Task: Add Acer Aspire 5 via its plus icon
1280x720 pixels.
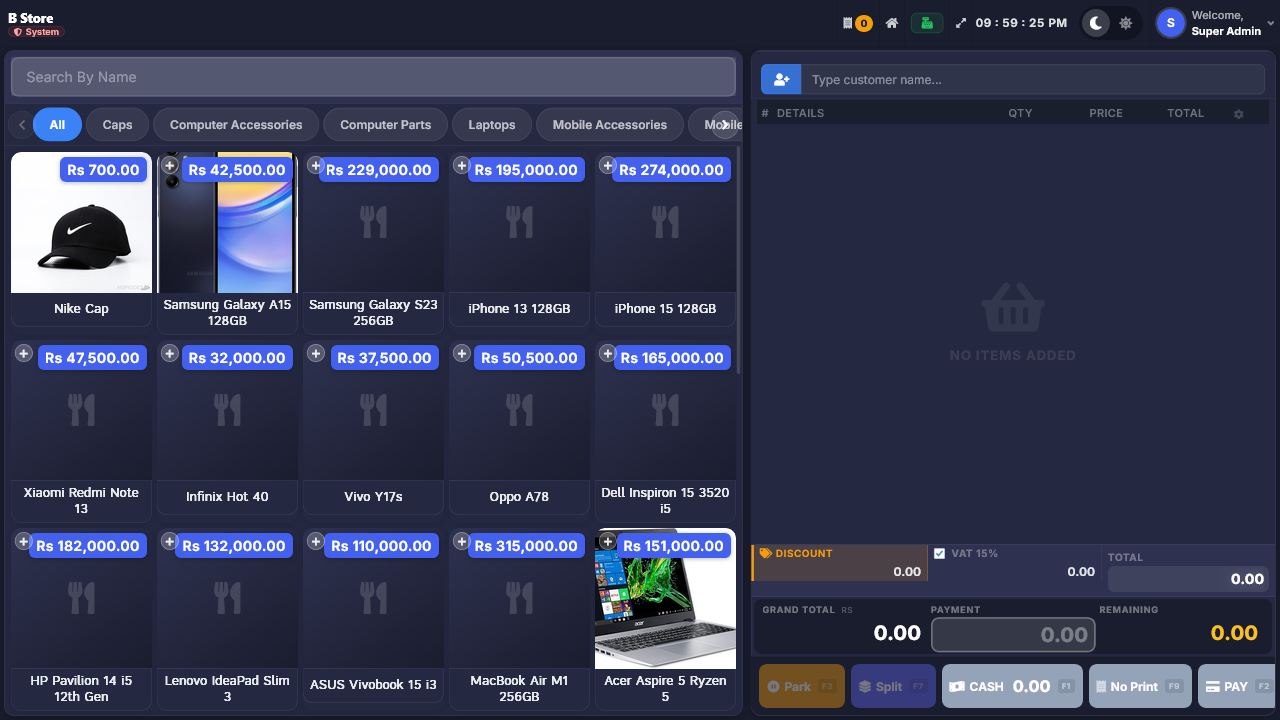Action: 607,541
